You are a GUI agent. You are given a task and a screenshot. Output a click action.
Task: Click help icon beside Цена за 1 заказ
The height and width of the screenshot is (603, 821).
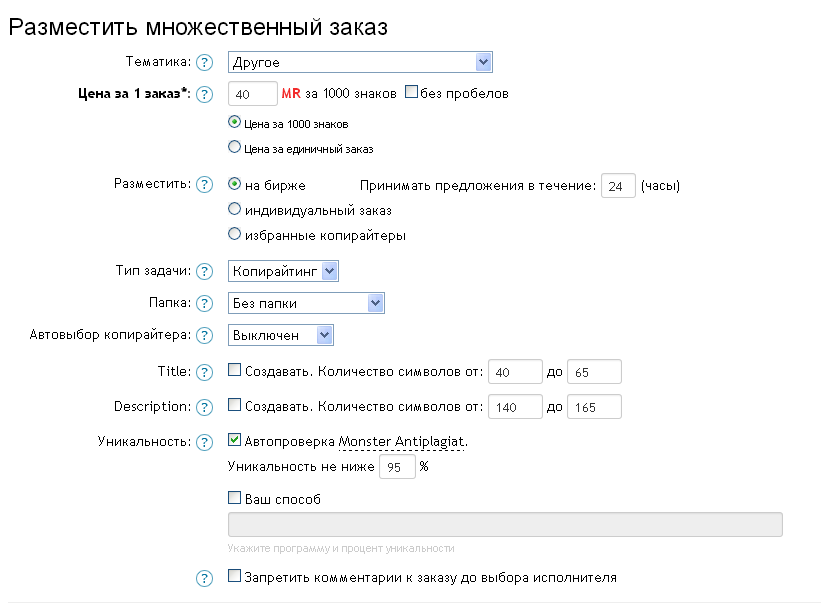204,95
